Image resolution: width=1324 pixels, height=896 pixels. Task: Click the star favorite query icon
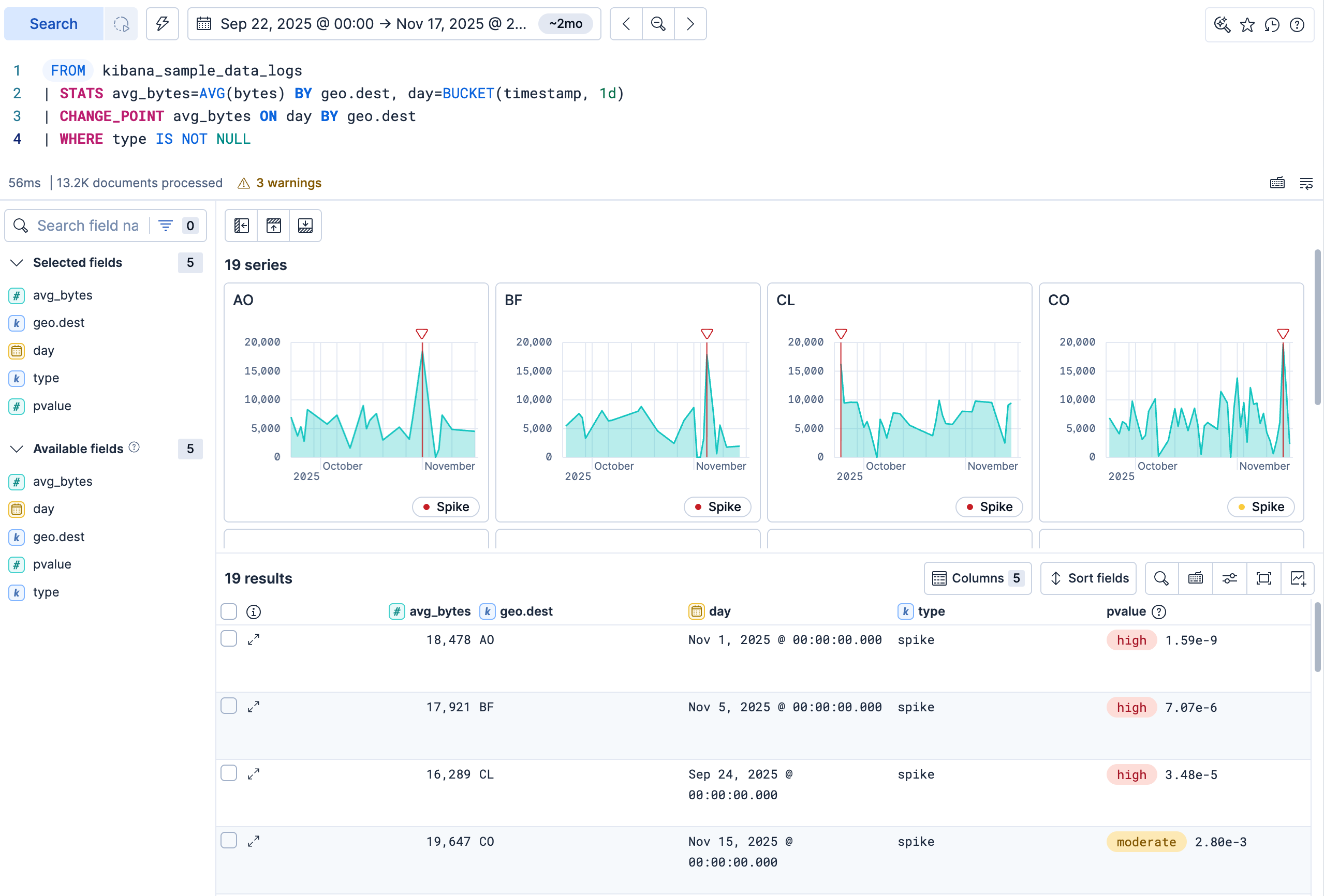click(x=1247, y=24)
